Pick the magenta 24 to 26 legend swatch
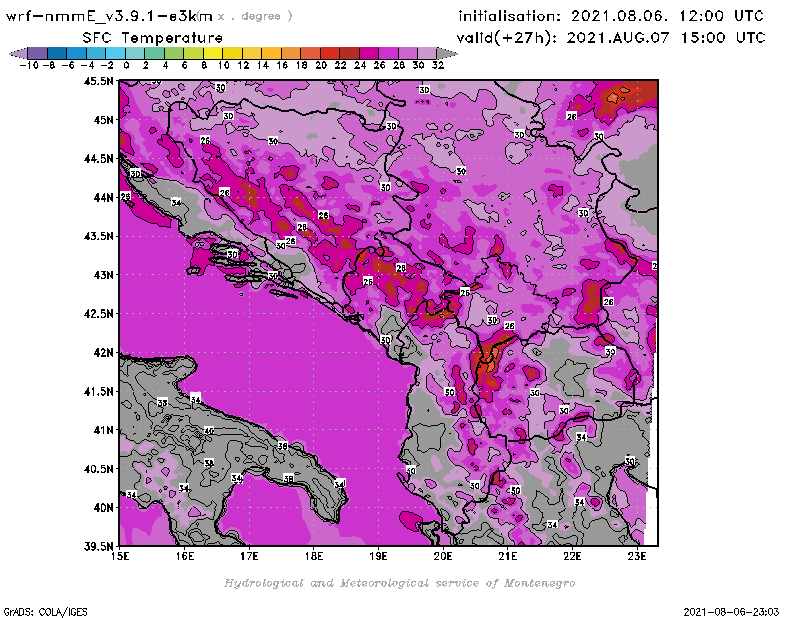800x618 pixels. [368, 54]
